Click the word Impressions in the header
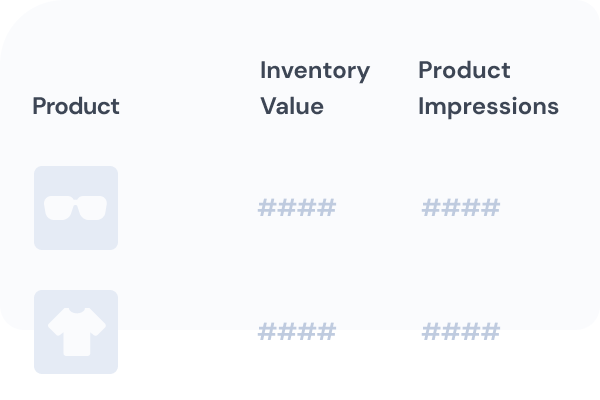The width and height of the screenshot is (600, 400). click(x=488, y=107)
